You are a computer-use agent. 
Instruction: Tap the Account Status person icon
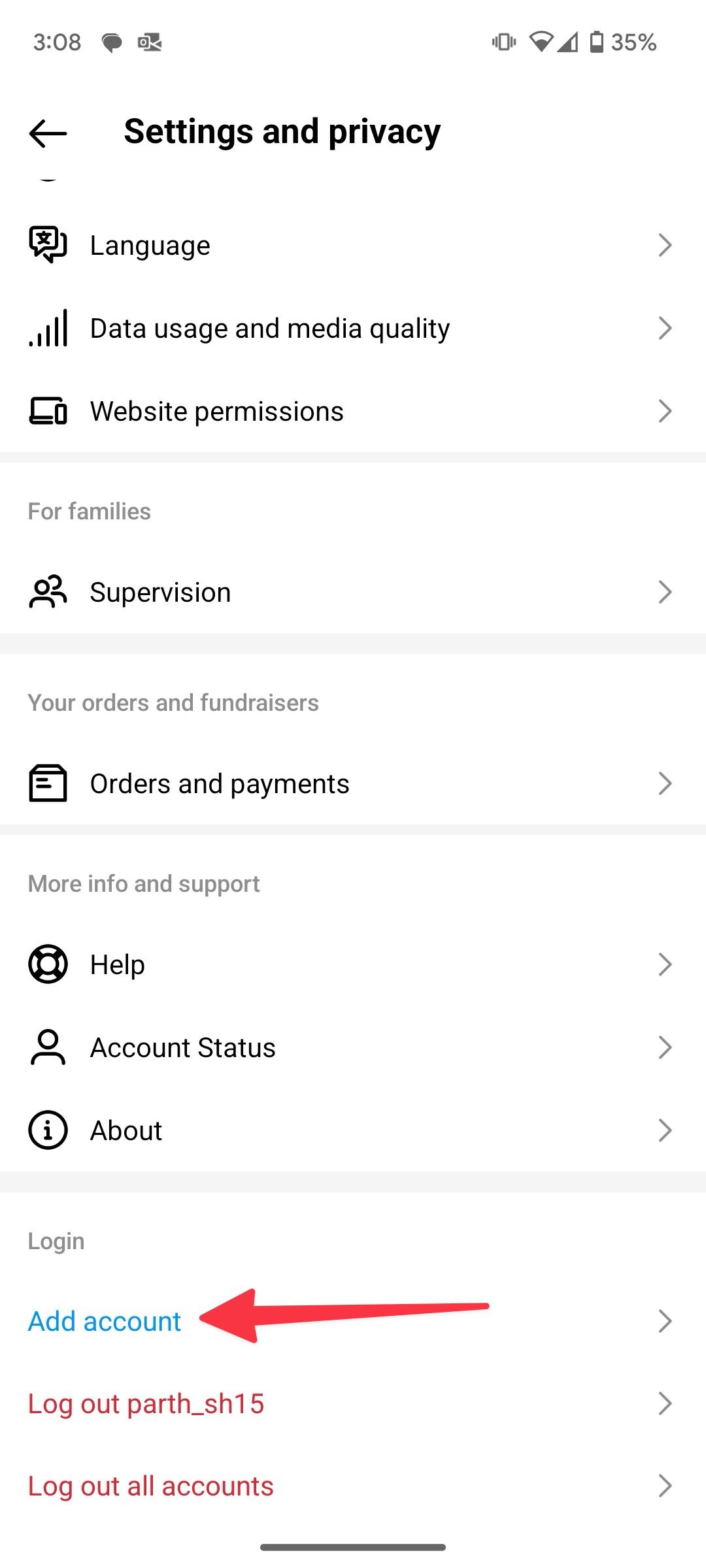click(x=48, y=1047)
